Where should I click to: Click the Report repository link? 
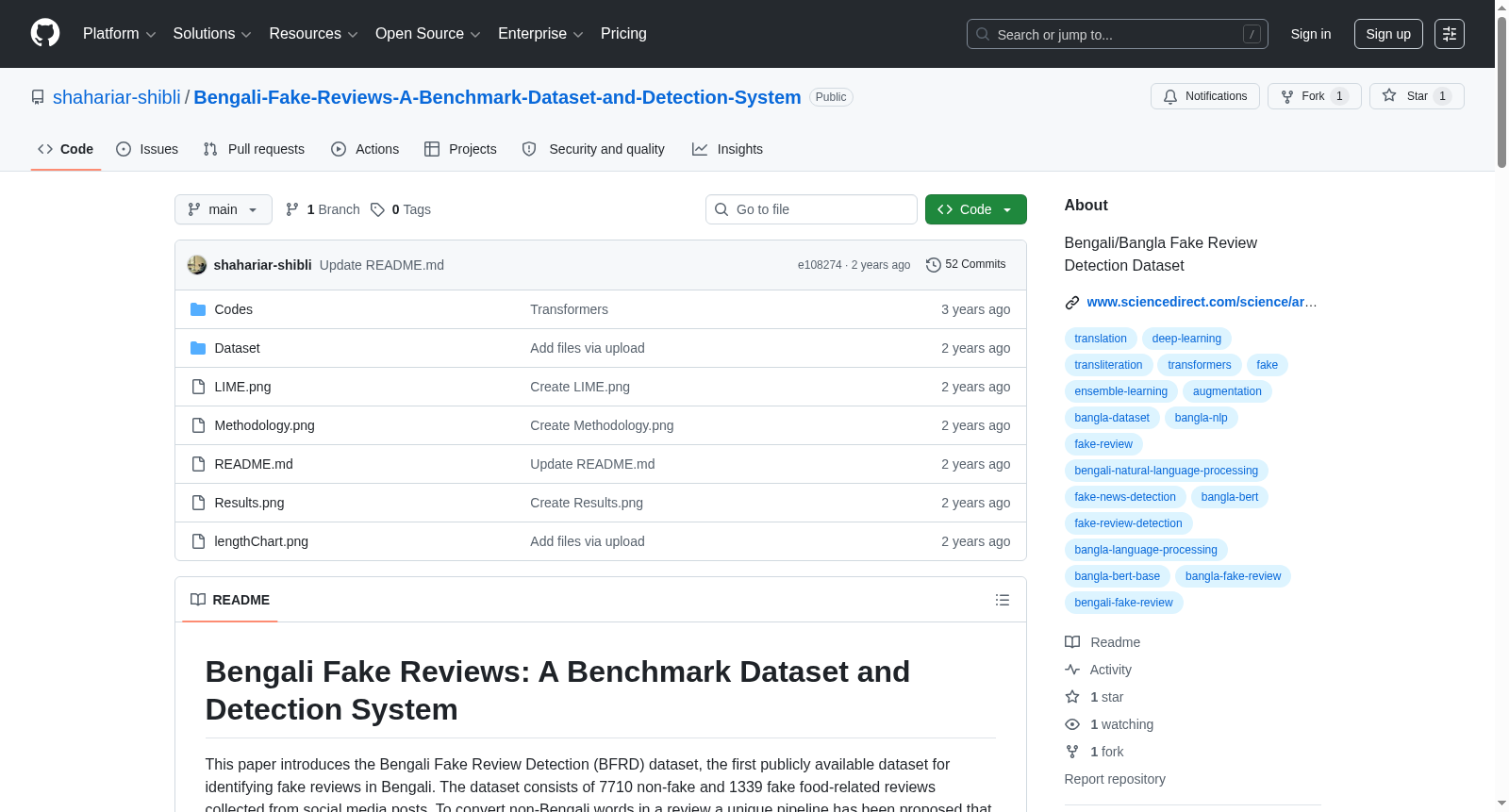coord(1115,779)
